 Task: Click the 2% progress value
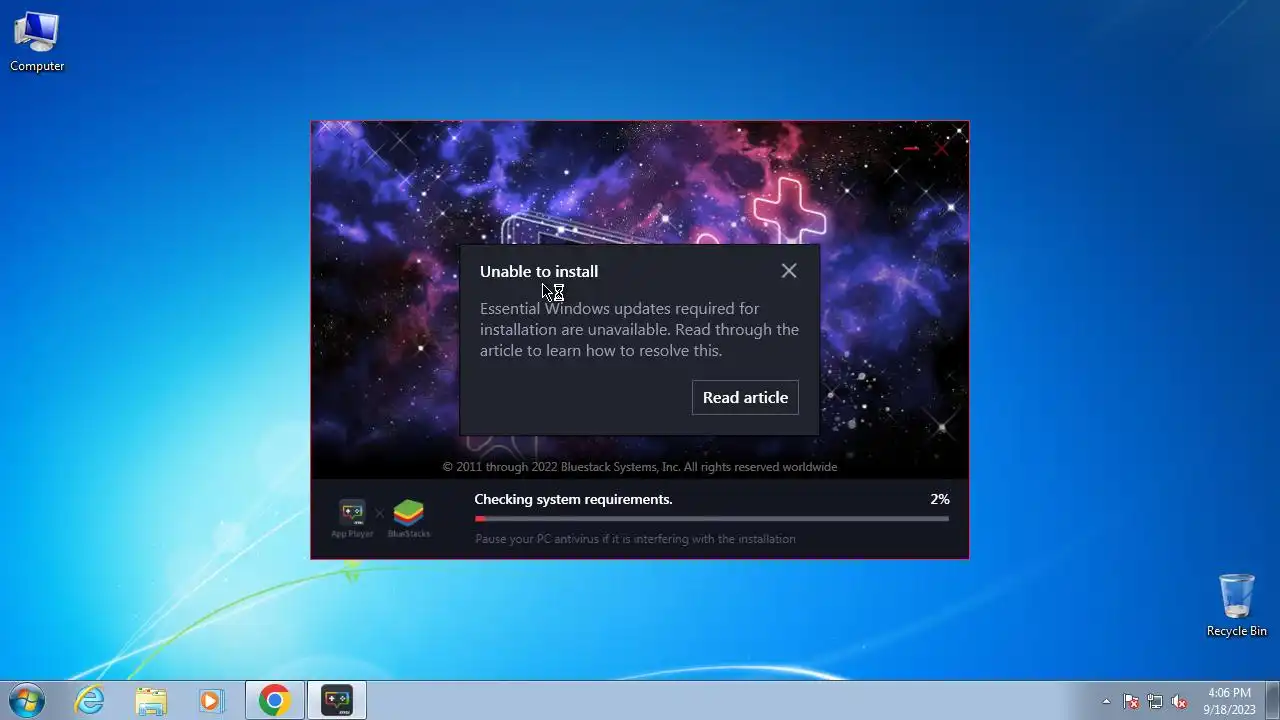940,499
